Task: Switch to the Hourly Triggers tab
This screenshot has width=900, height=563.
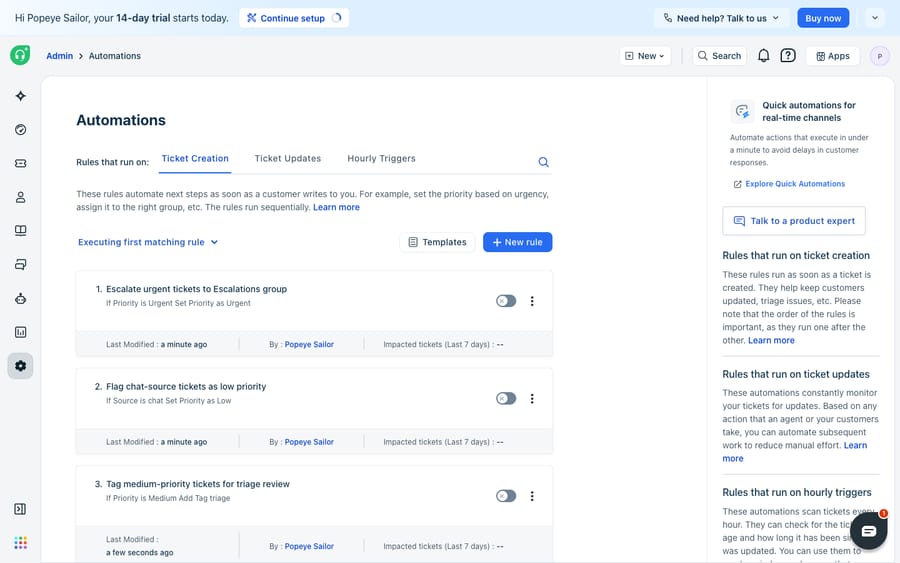Action: pyautogui.click(x=381, y=159)
